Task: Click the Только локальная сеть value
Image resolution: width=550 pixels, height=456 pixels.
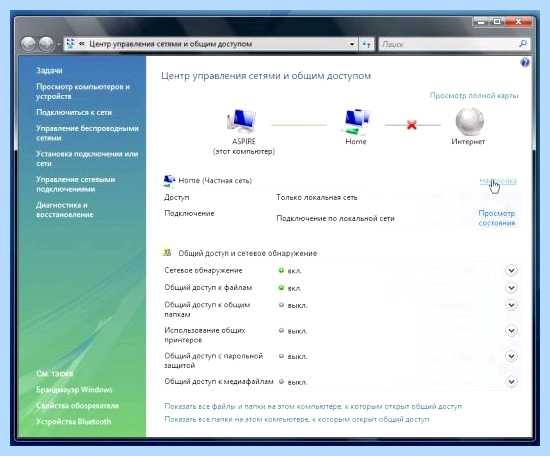Action: 316,197
